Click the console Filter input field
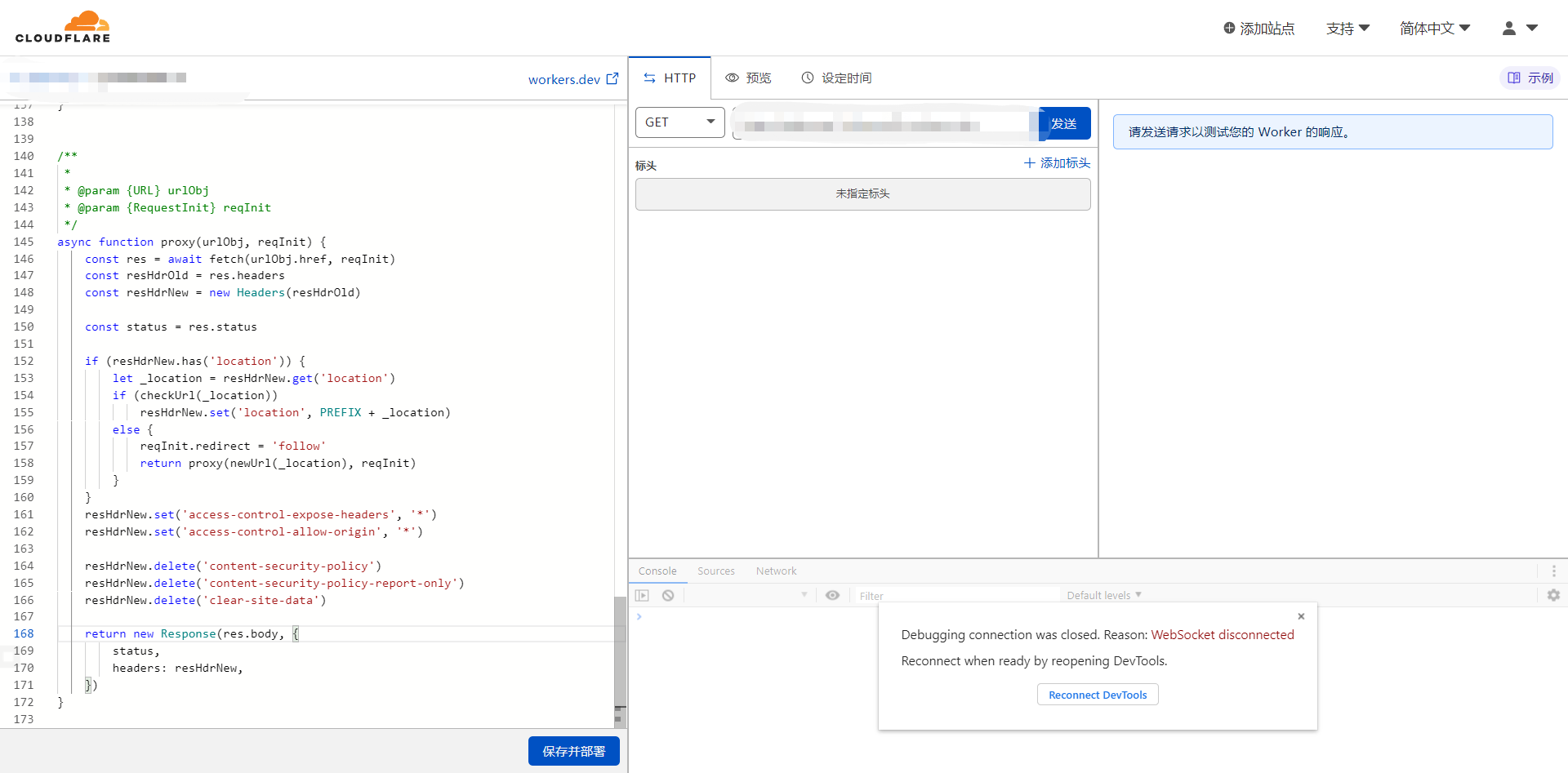 click(x=955, y=596)
